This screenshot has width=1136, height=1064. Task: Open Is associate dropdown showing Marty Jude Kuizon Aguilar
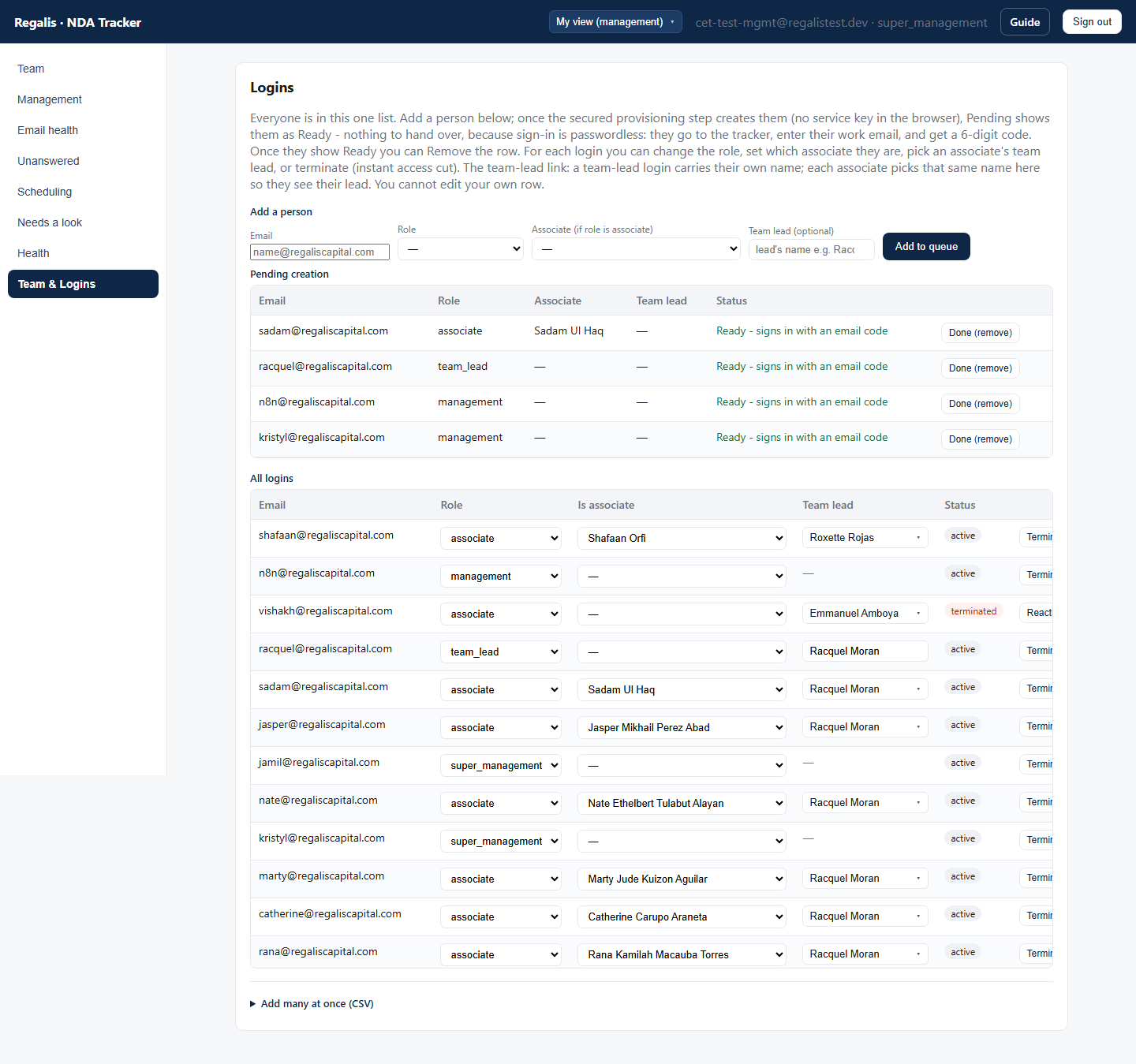682,879
